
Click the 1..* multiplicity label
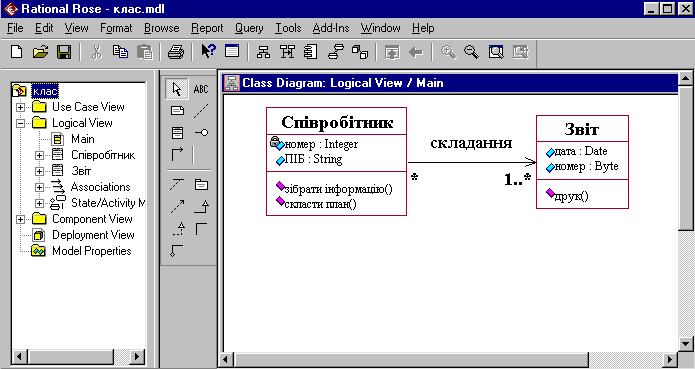point(518,179)
